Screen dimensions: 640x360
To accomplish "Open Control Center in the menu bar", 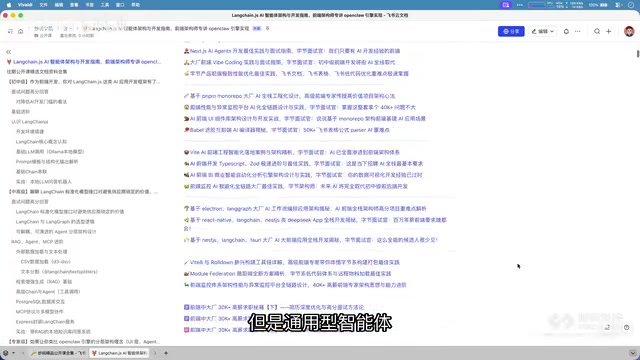I will [x=619, y=5].
